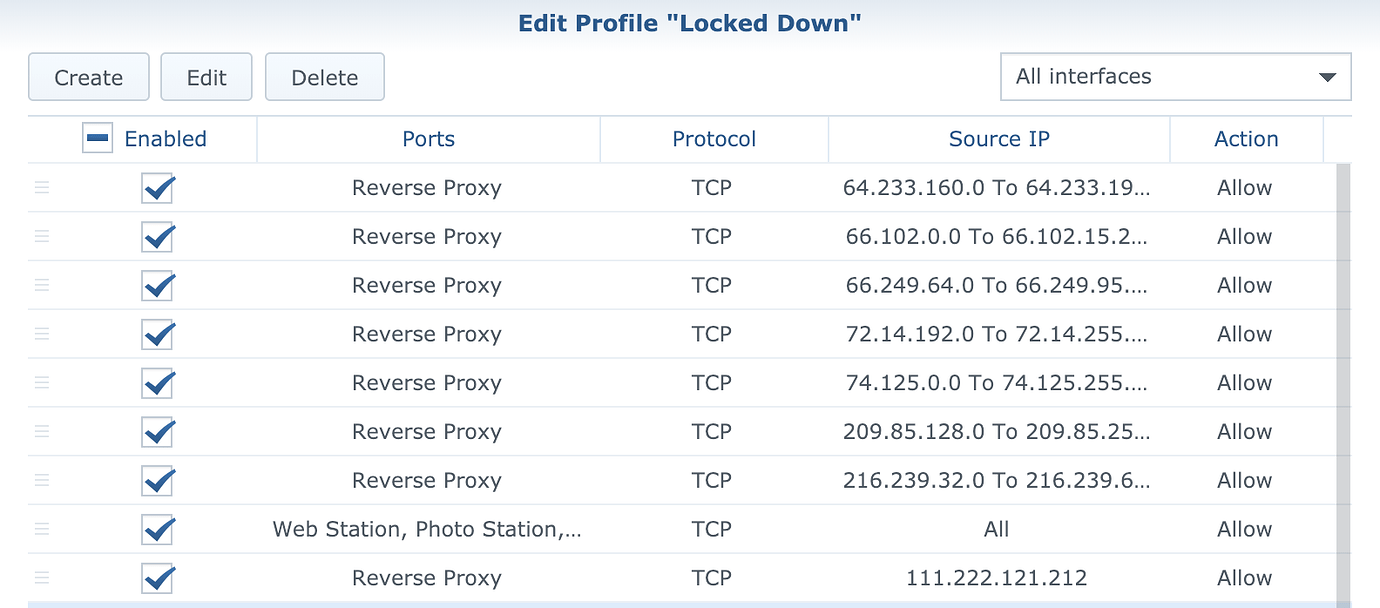Grab the reorder icon next to the 66.102.0.0 rule

coord(41,236)
